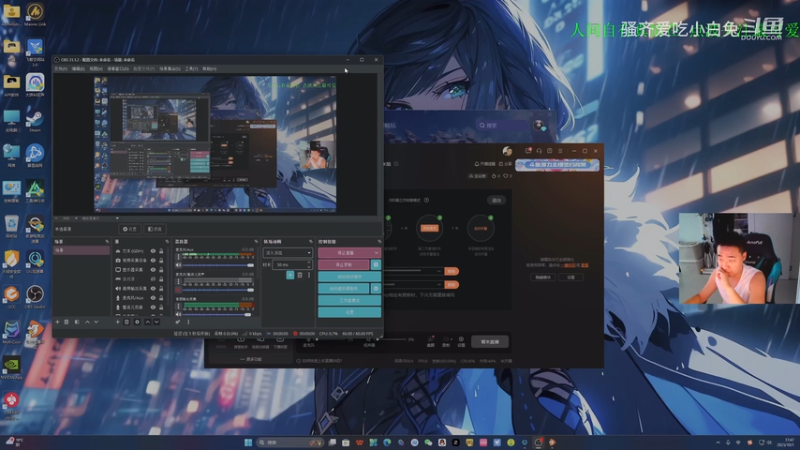
Task: Open the settings gear in Douyu bottom bar
Action: pyautogui.click(x=461, y=341)
